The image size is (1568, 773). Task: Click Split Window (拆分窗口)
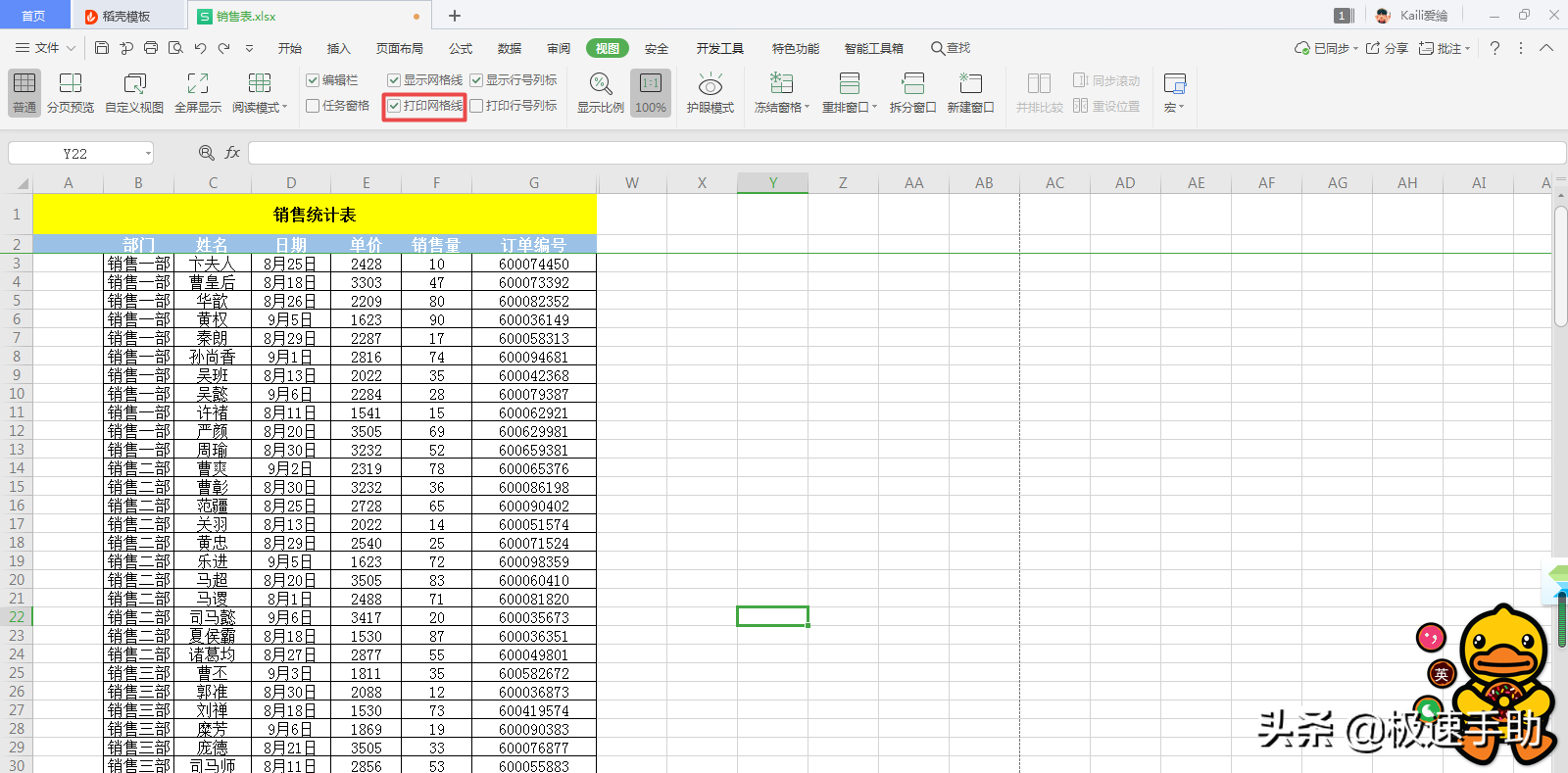[x=912, y=93]
